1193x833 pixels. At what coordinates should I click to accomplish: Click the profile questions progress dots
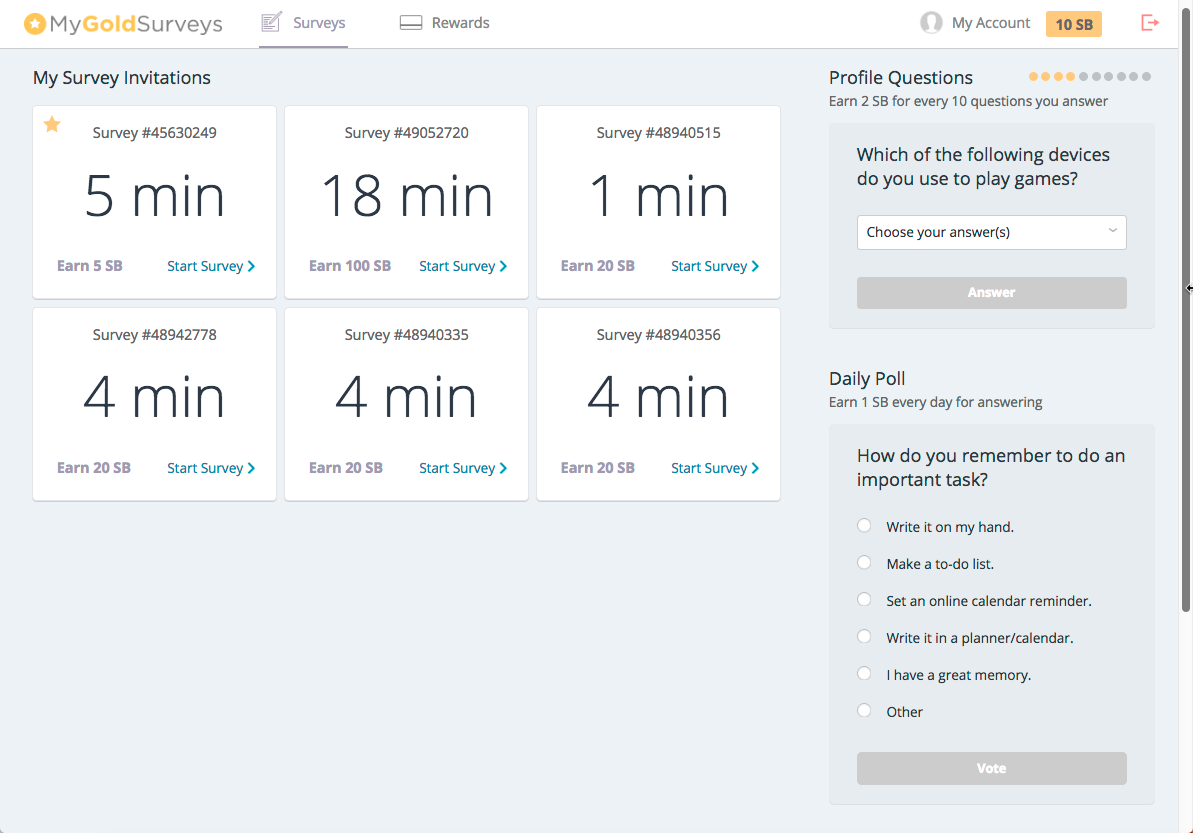tap(1089, 77)
